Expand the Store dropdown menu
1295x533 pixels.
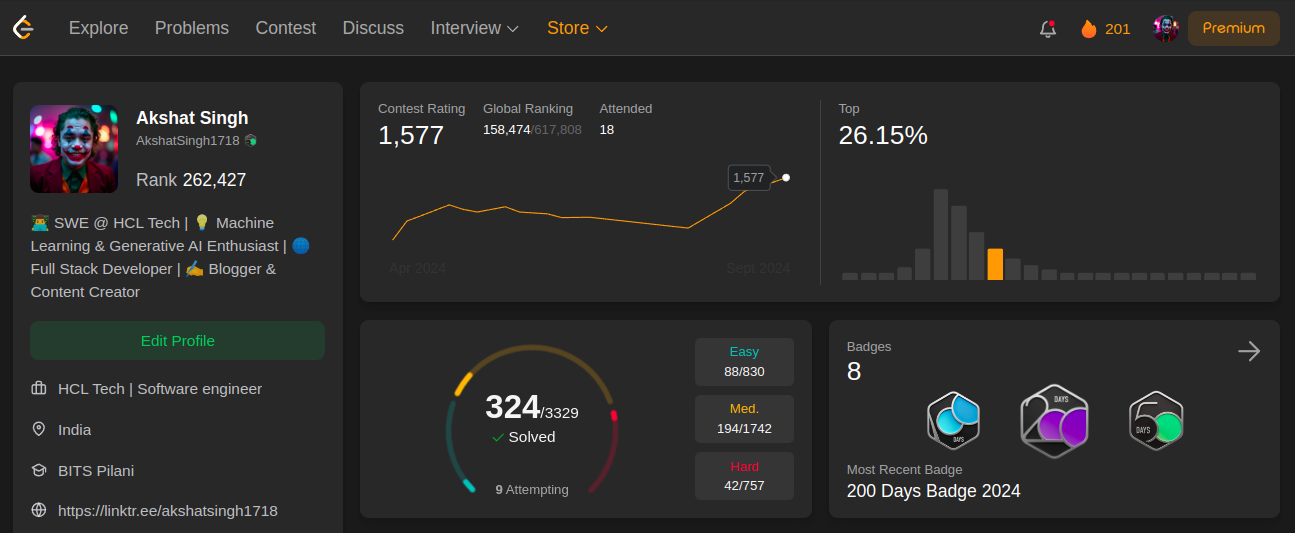[x=577, y=28]
